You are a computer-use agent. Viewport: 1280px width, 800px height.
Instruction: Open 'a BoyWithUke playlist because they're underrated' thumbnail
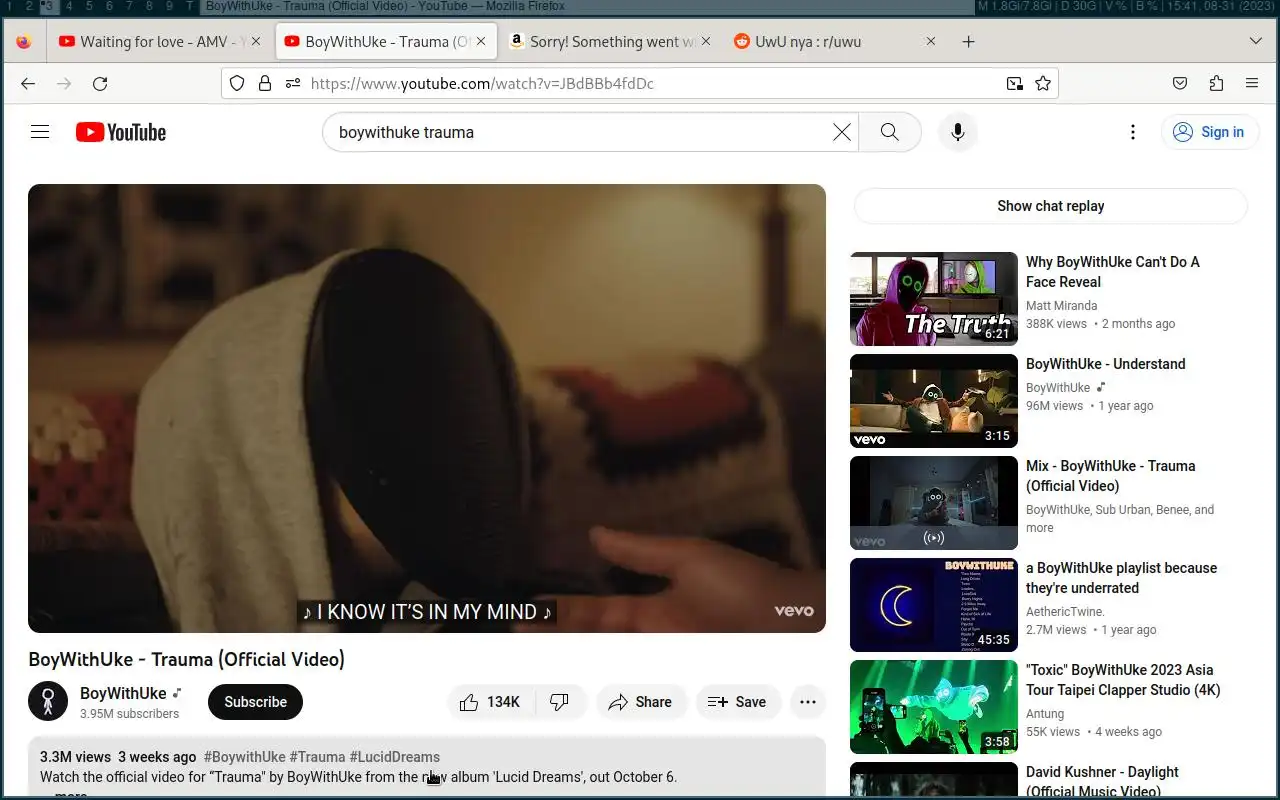pyautogui.click(x=934, y=605)
